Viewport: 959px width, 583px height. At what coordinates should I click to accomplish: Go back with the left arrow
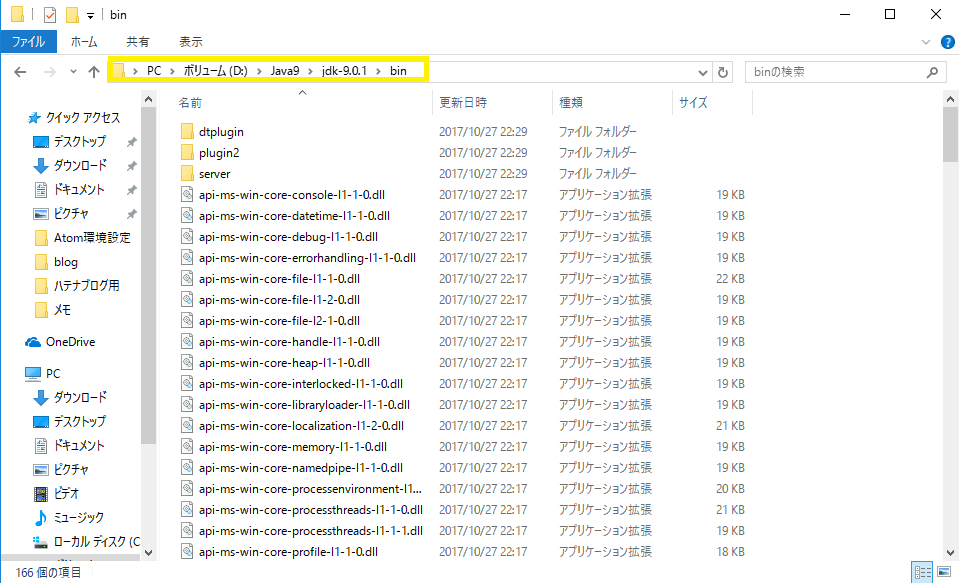(x=20, y=72)
